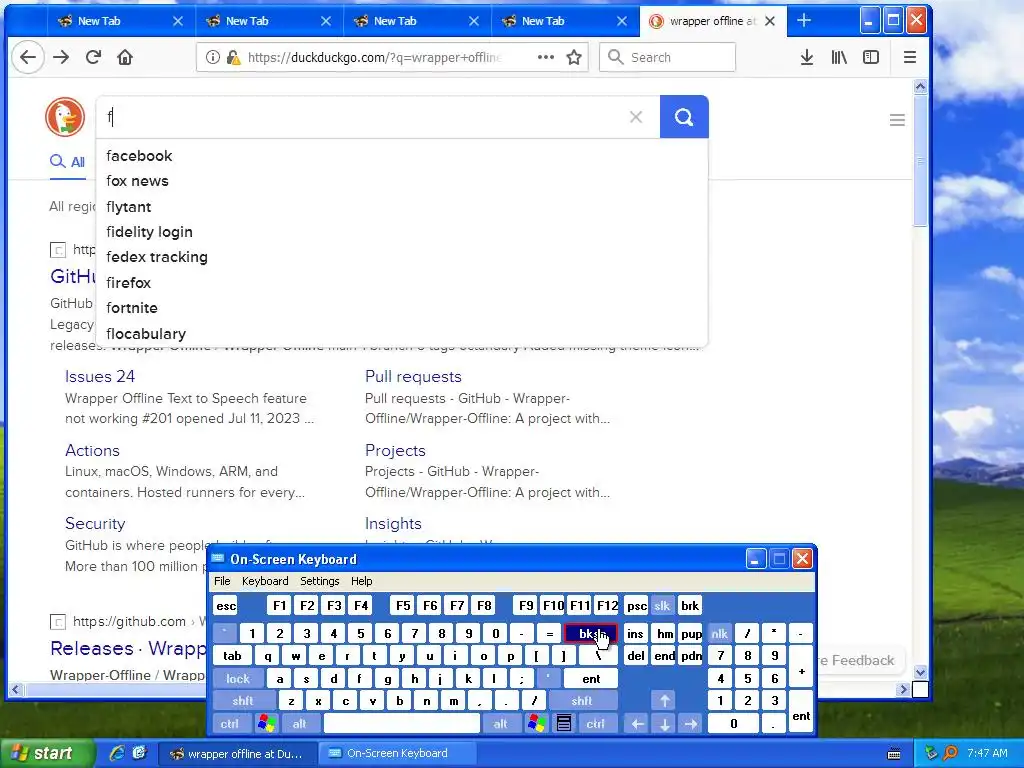Open the Insights result link
Viewport: 1024px width, 768px height.
point(393,524)
